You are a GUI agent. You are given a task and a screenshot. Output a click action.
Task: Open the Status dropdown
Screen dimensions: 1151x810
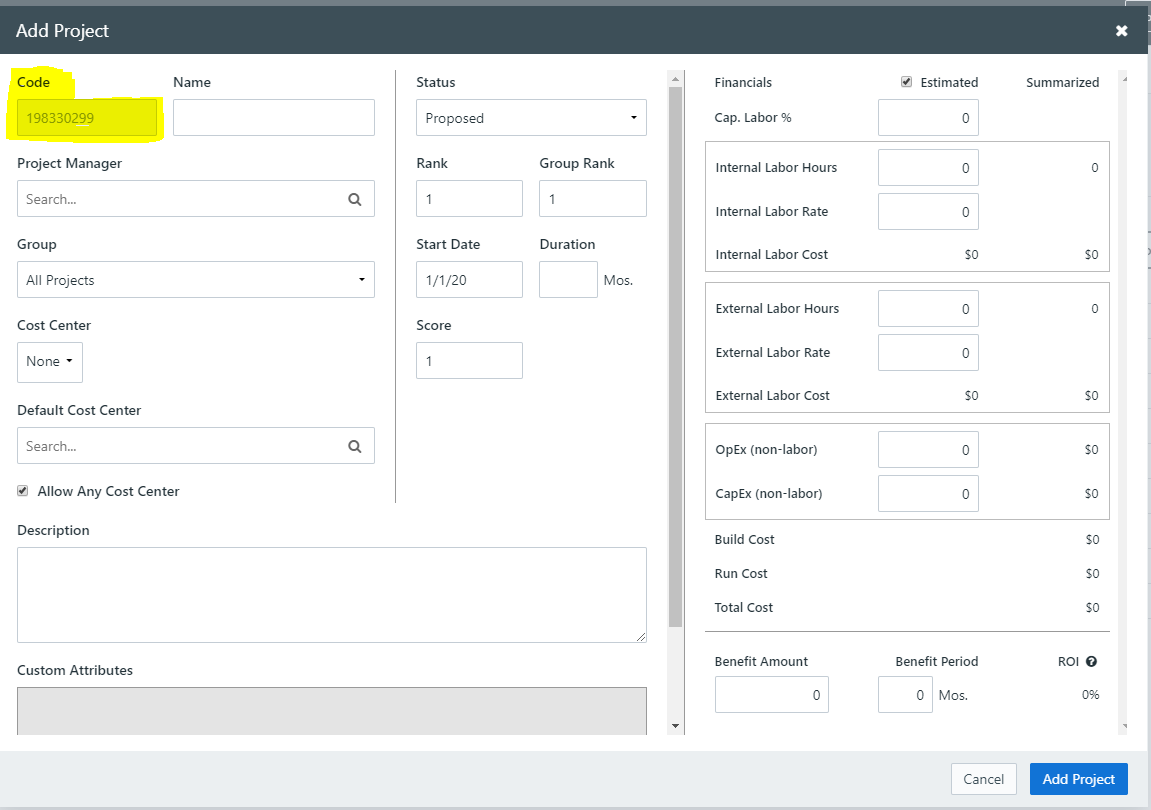[531, 117]
